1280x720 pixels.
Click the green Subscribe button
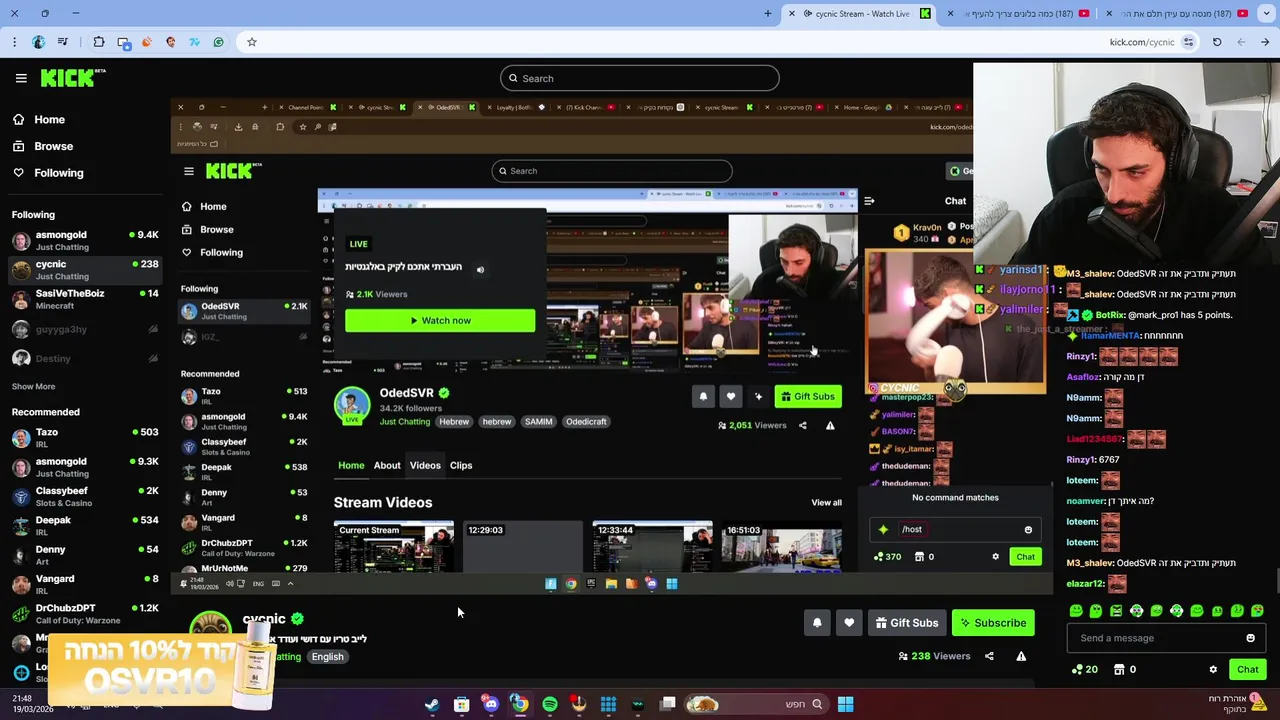[993, 623]
